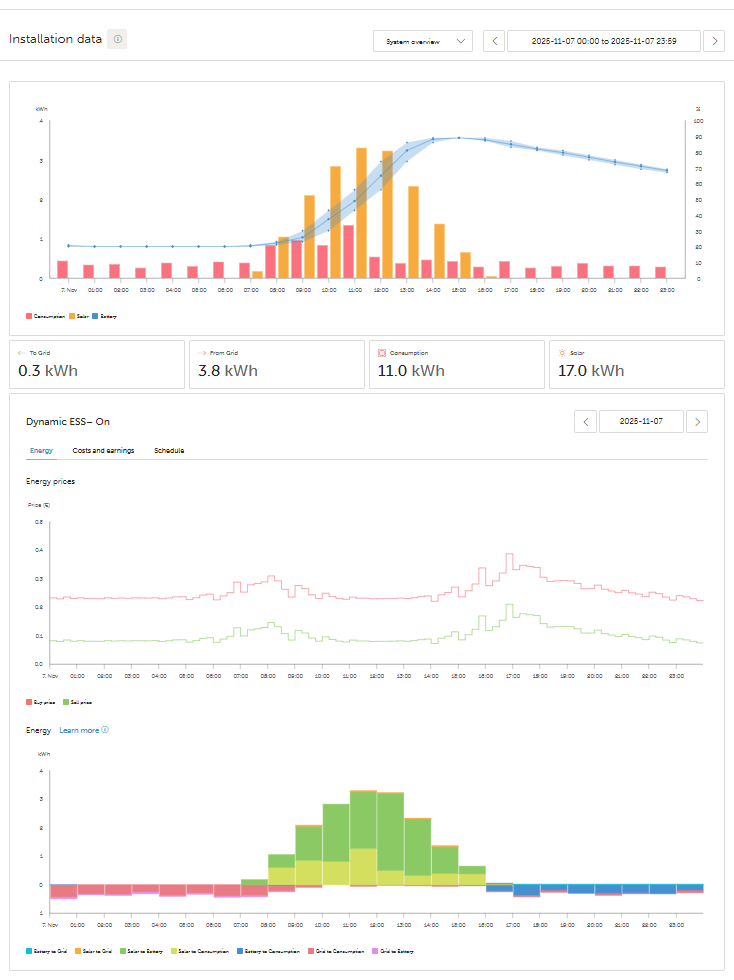Open the Dynamic ESS date picker 2025-11-07
Image resolution: width=734 pixels, height=980 pixels.
(x=641, y=422)
